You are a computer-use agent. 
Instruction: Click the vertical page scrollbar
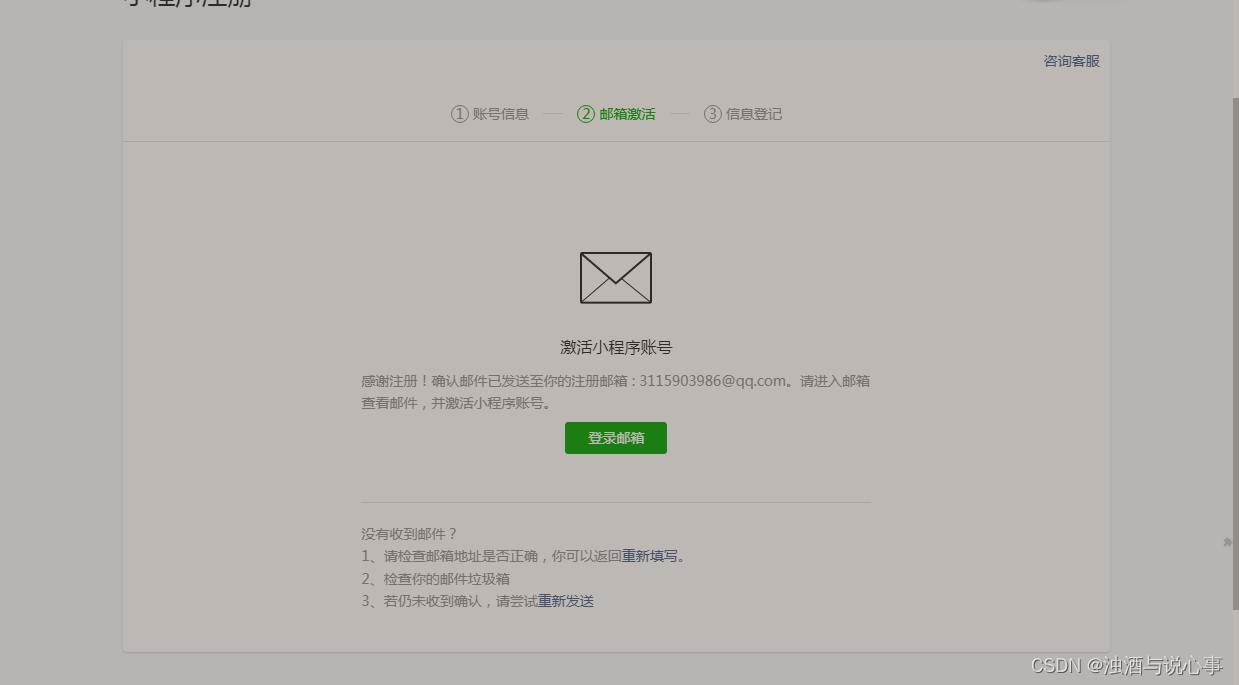coord(1235,353)
